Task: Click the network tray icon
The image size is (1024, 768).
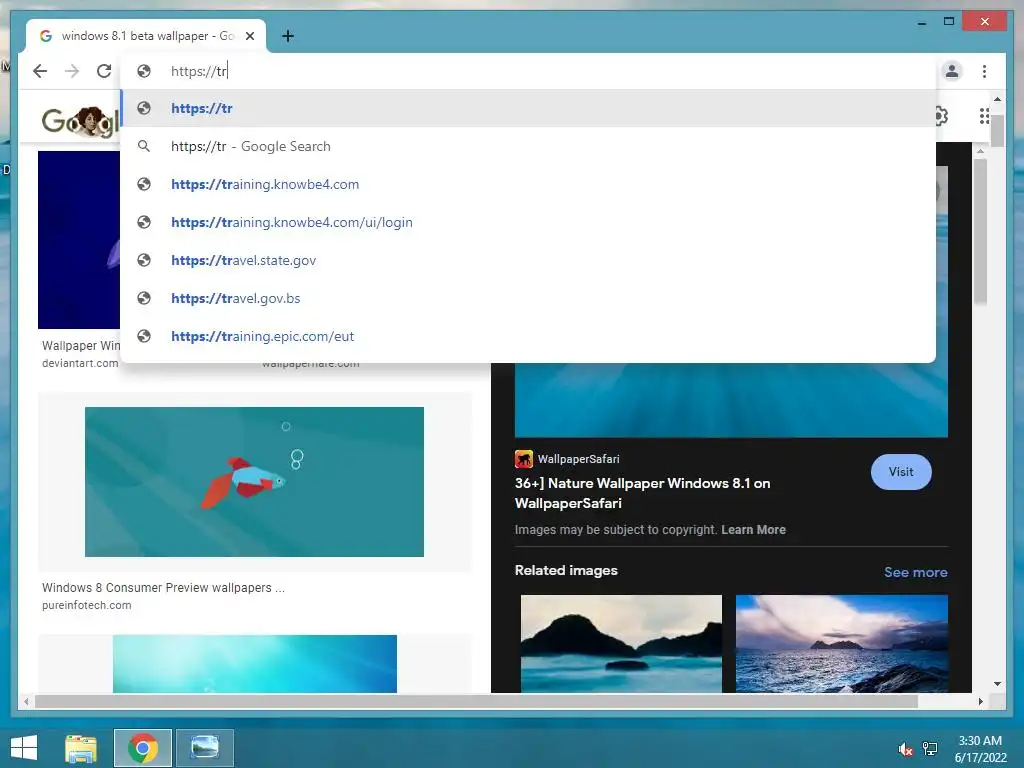Action: [x=930, y=749]
